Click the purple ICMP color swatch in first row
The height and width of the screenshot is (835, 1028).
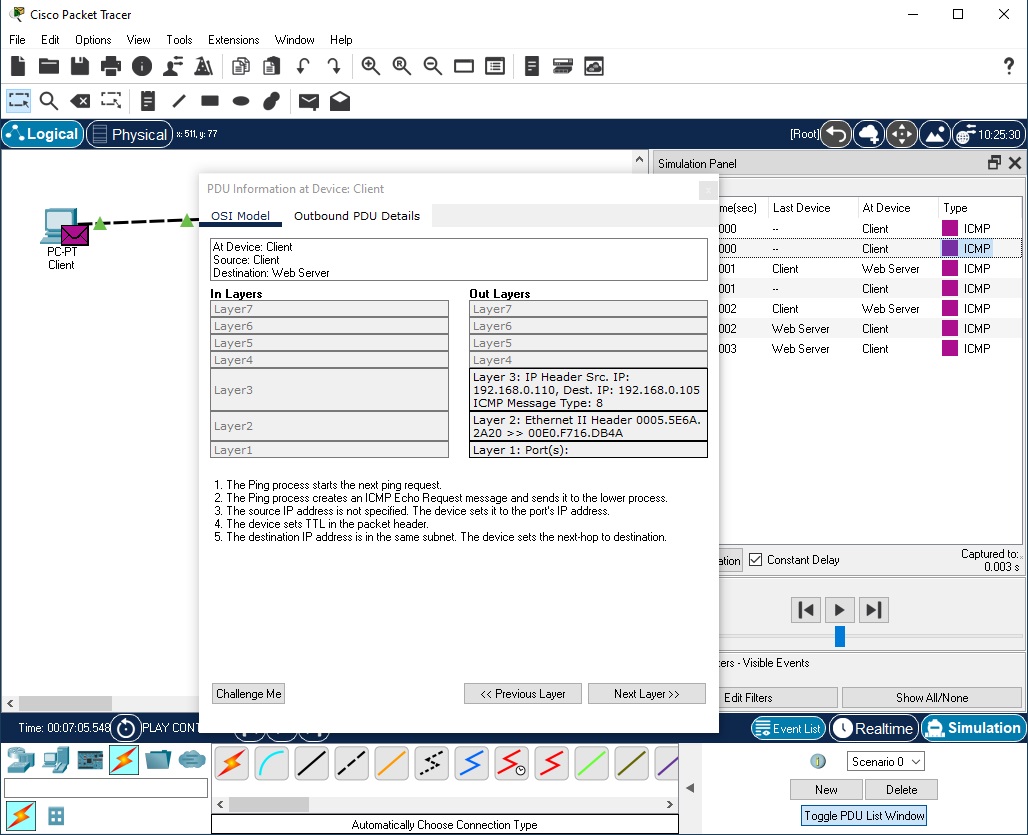[949, 228]
